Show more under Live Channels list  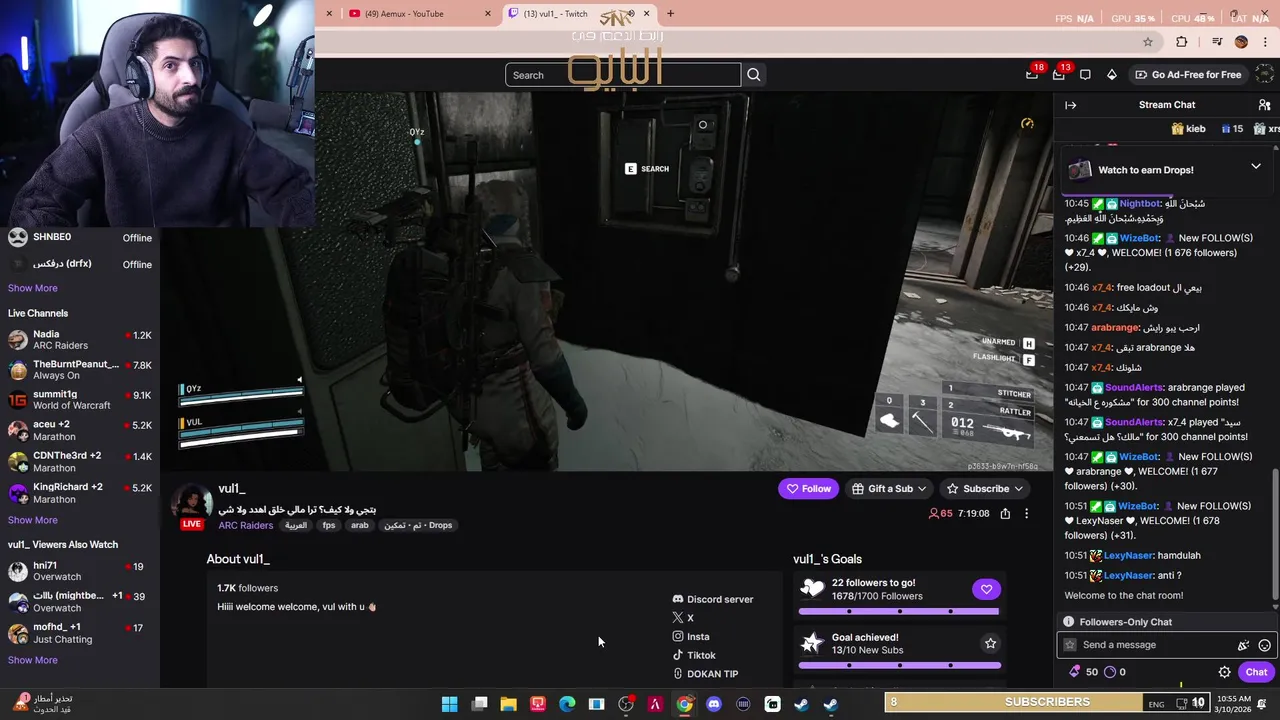32,520
